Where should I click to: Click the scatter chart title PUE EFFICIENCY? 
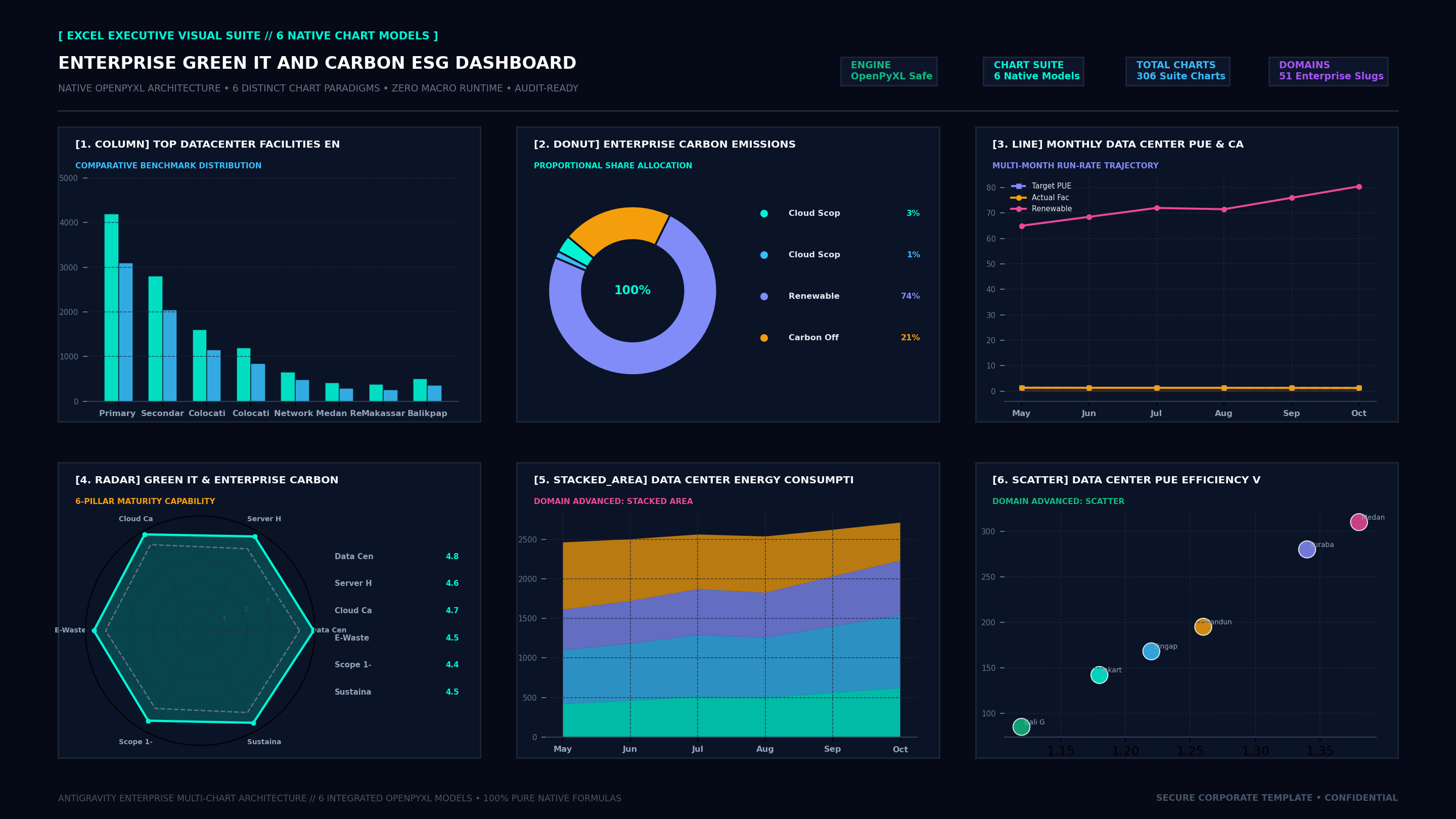[x=1126, y=480]
